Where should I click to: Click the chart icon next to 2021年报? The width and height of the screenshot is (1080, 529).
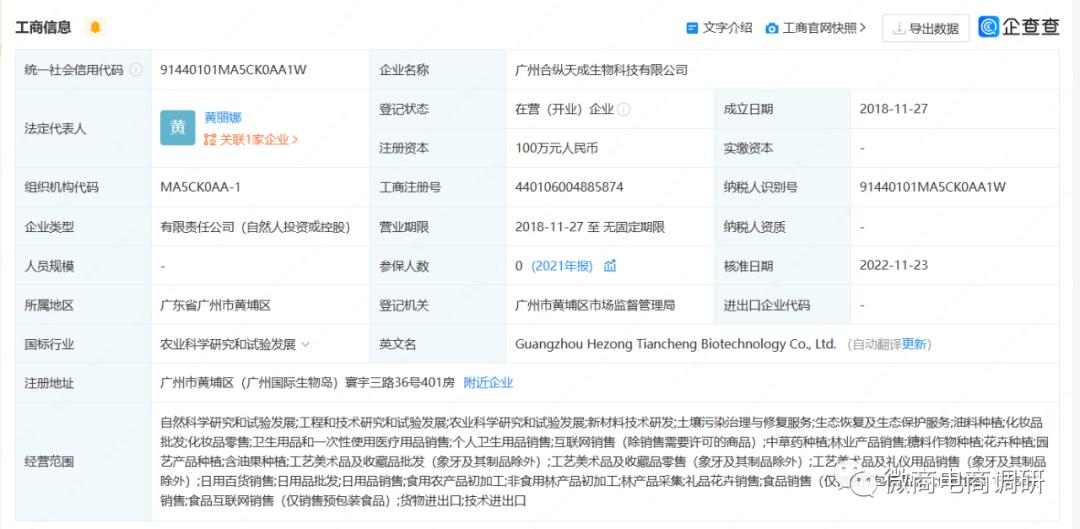[x=610, y=266]
